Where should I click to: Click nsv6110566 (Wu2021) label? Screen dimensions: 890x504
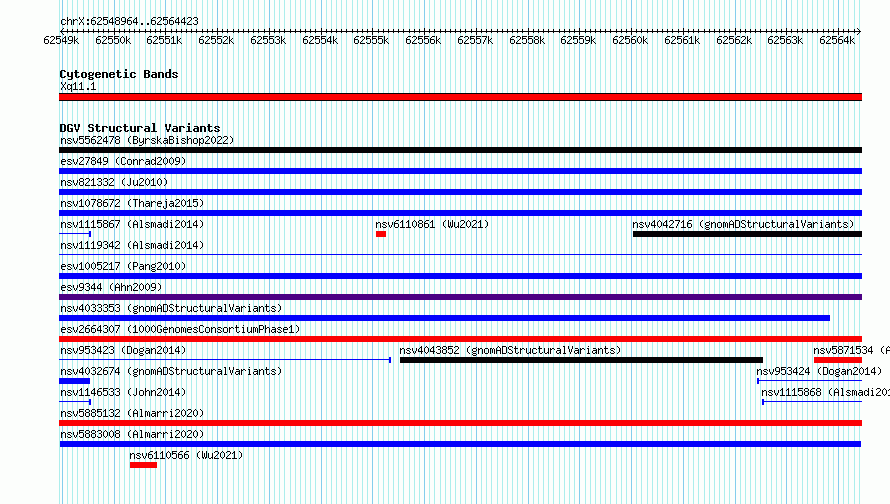tap(186, 455)
